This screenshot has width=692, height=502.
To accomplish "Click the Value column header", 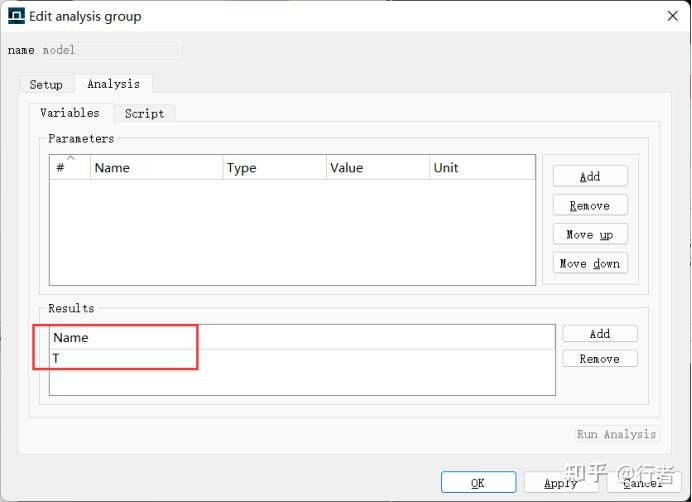I will pyautogui.click(x=377, y=168).
